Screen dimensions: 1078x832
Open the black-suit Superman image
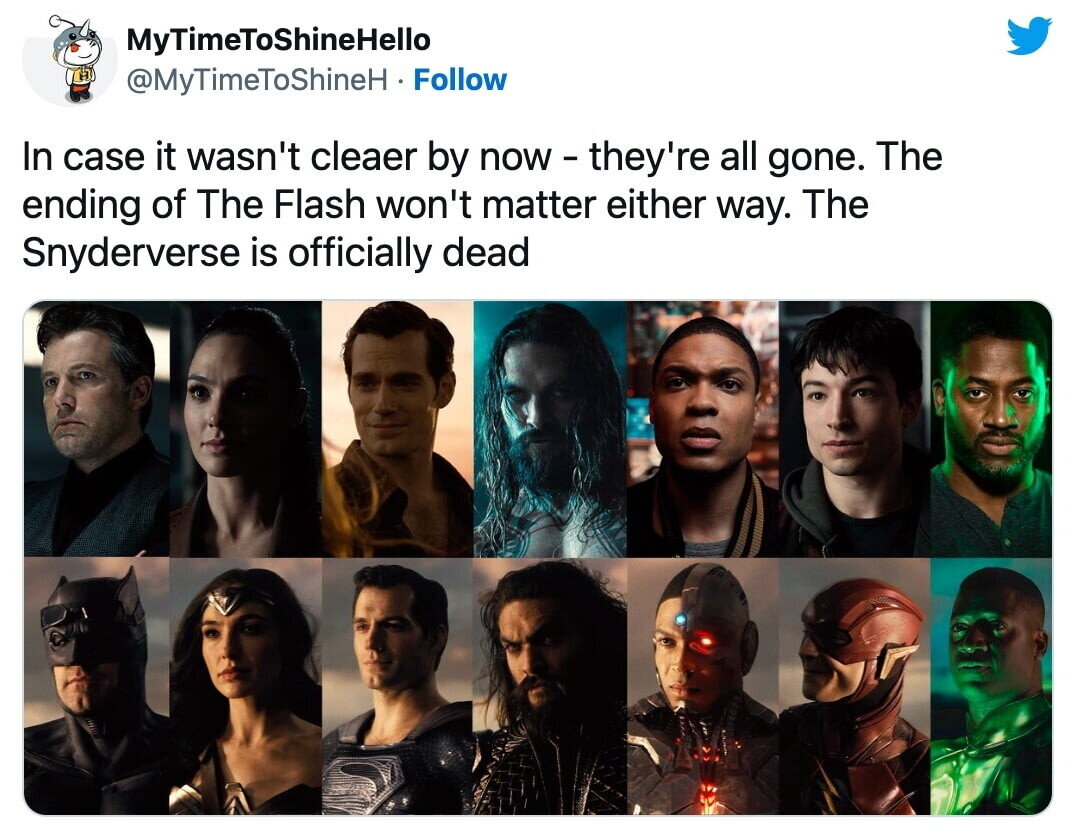click(x=397, y=686)
